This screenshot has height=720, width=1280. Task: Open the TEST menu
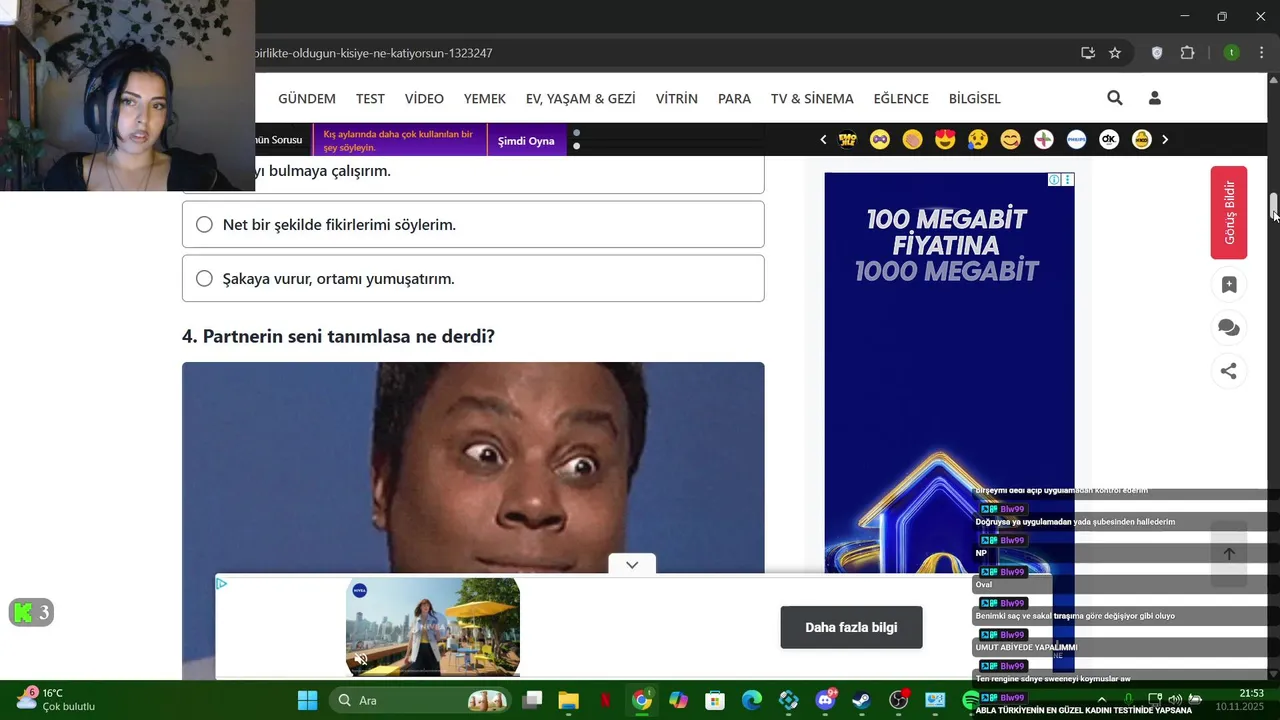pyautogui.click(x=370, y=98)
